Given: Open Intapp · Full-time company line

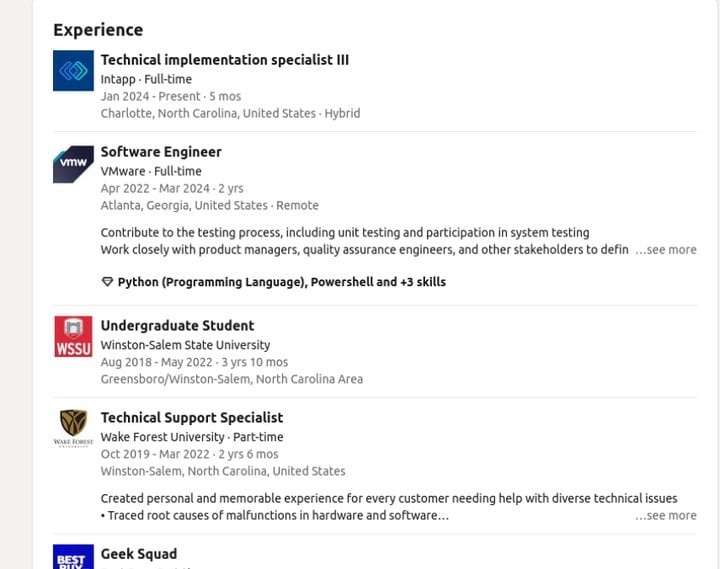Looking at the screenshot, I should click(146, 79).
